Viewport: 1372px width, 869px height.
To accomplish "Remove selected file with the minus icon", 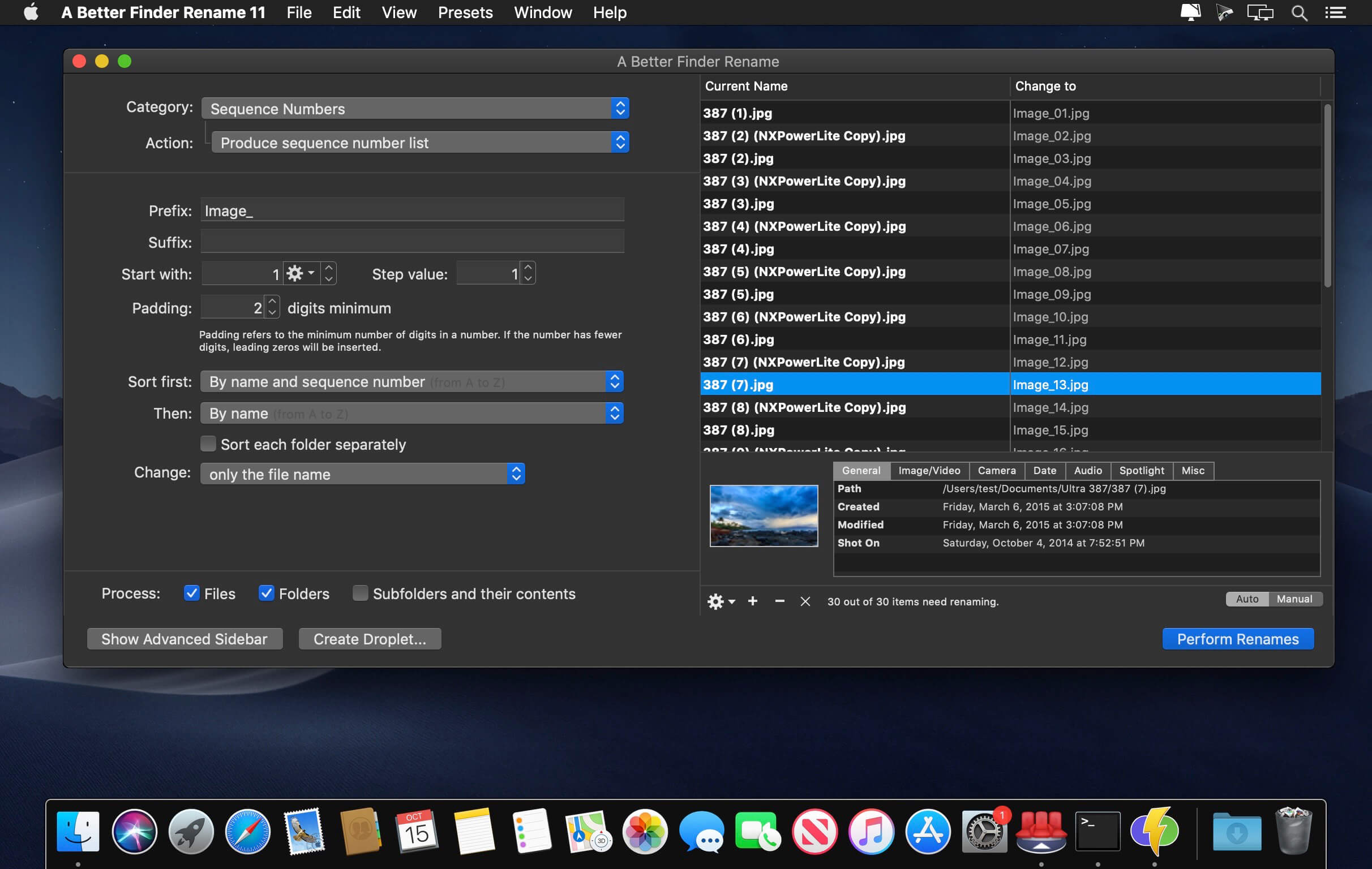I will click(x=779, y=601).
